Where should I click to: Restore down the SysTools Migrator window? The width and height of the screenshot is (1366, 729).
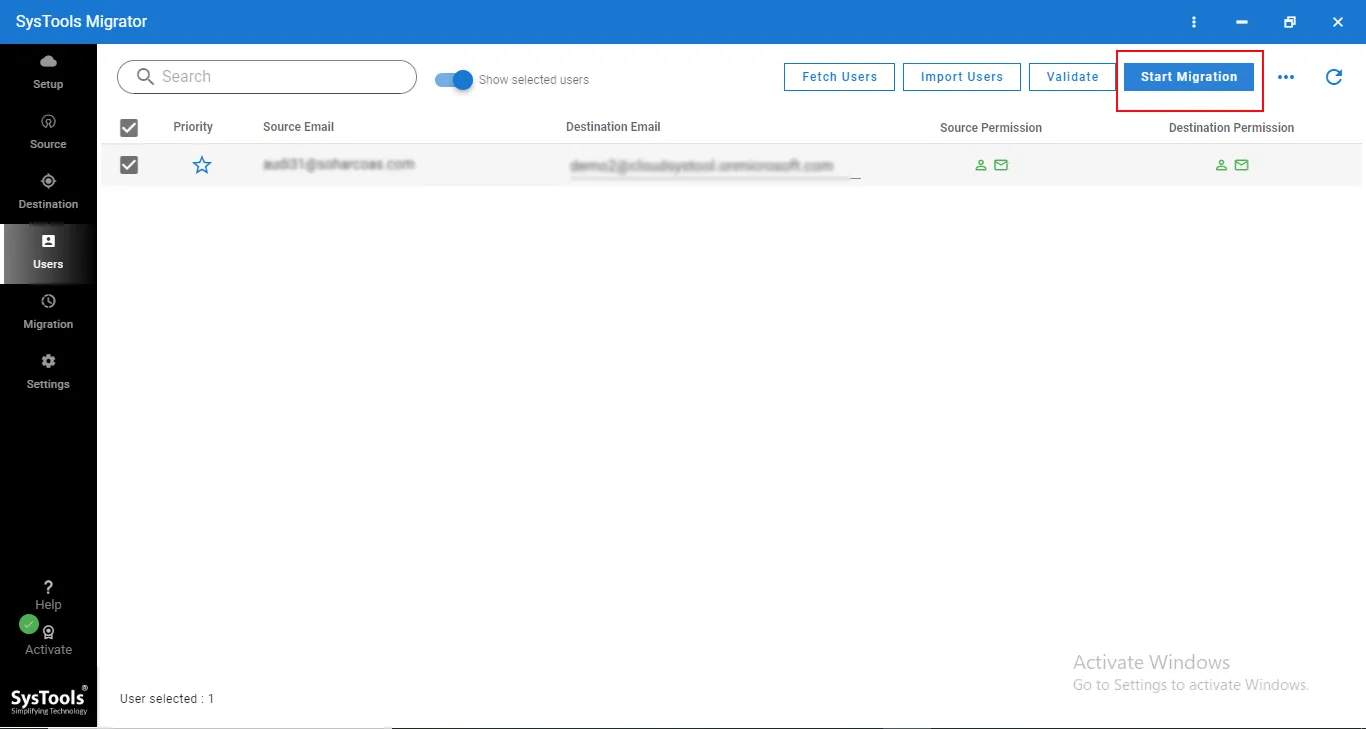(1290, 22)
